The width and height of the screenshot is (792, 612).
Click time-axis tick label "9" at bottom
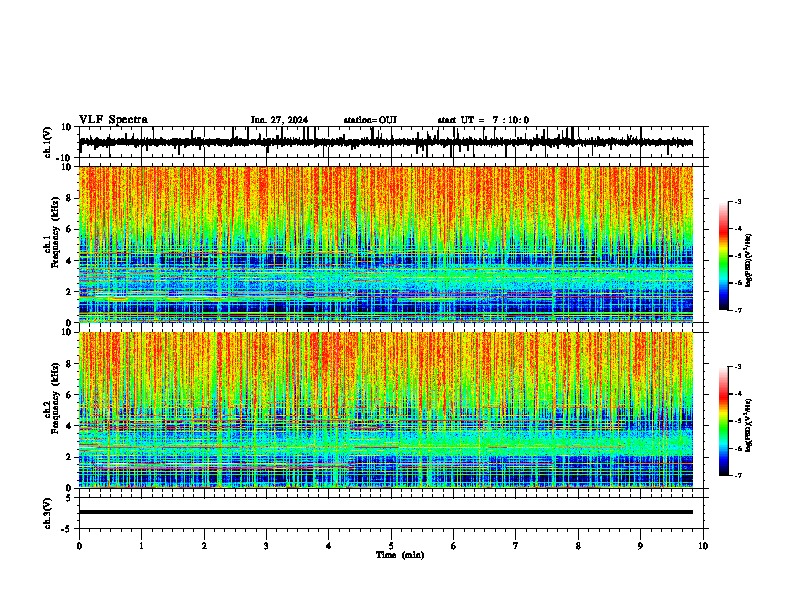point(640,546)
